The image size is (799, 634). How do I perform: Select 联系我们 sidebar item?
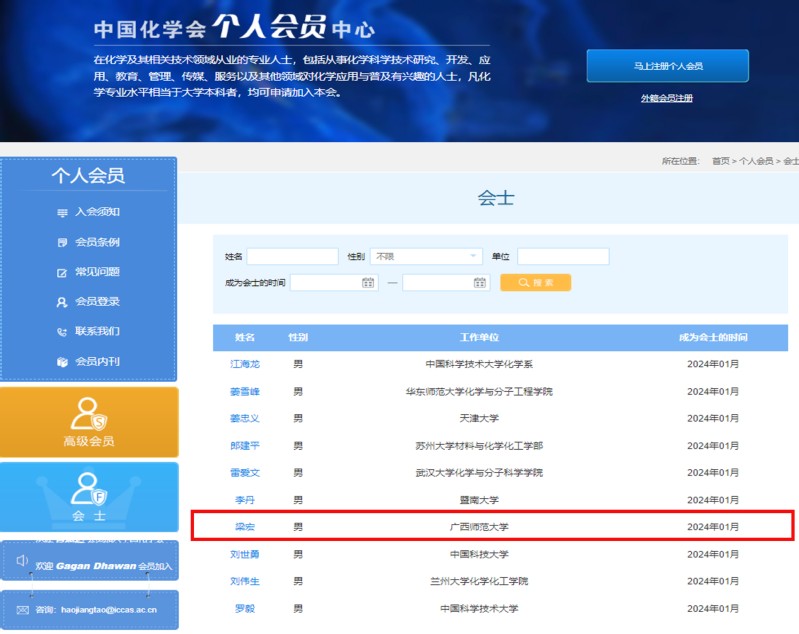click(97, 331)
